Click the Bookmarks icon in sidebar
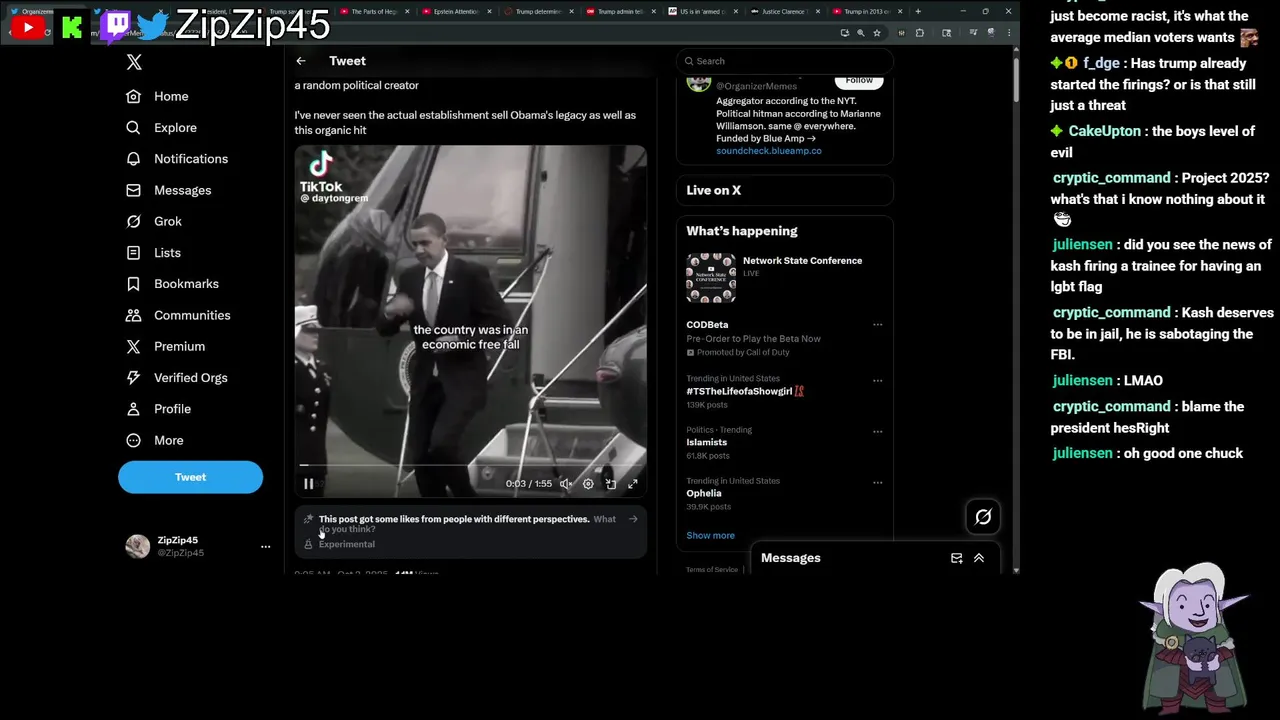This screenshot has width=1280, height=720. coord(133,284)
